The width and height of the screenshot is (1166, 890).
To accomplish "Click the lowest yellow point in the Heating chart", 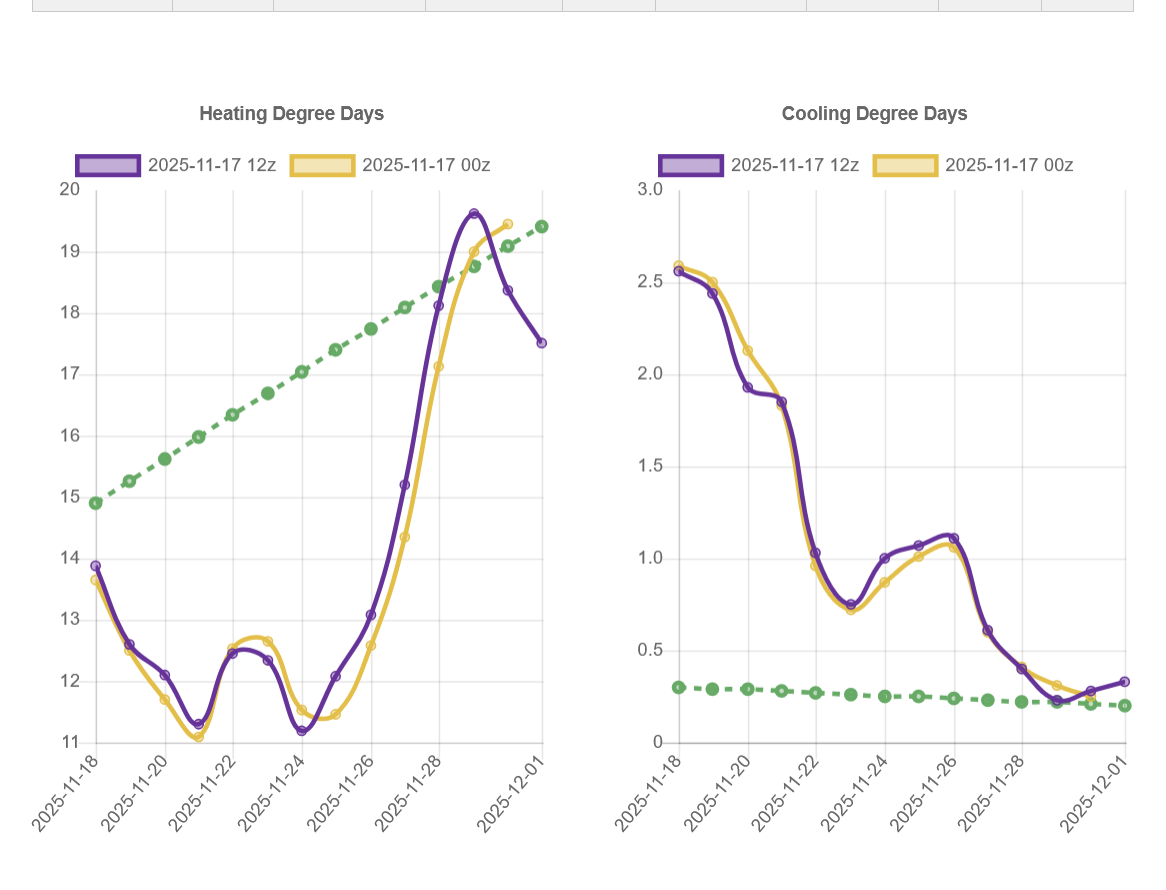I will coord(199,737).
